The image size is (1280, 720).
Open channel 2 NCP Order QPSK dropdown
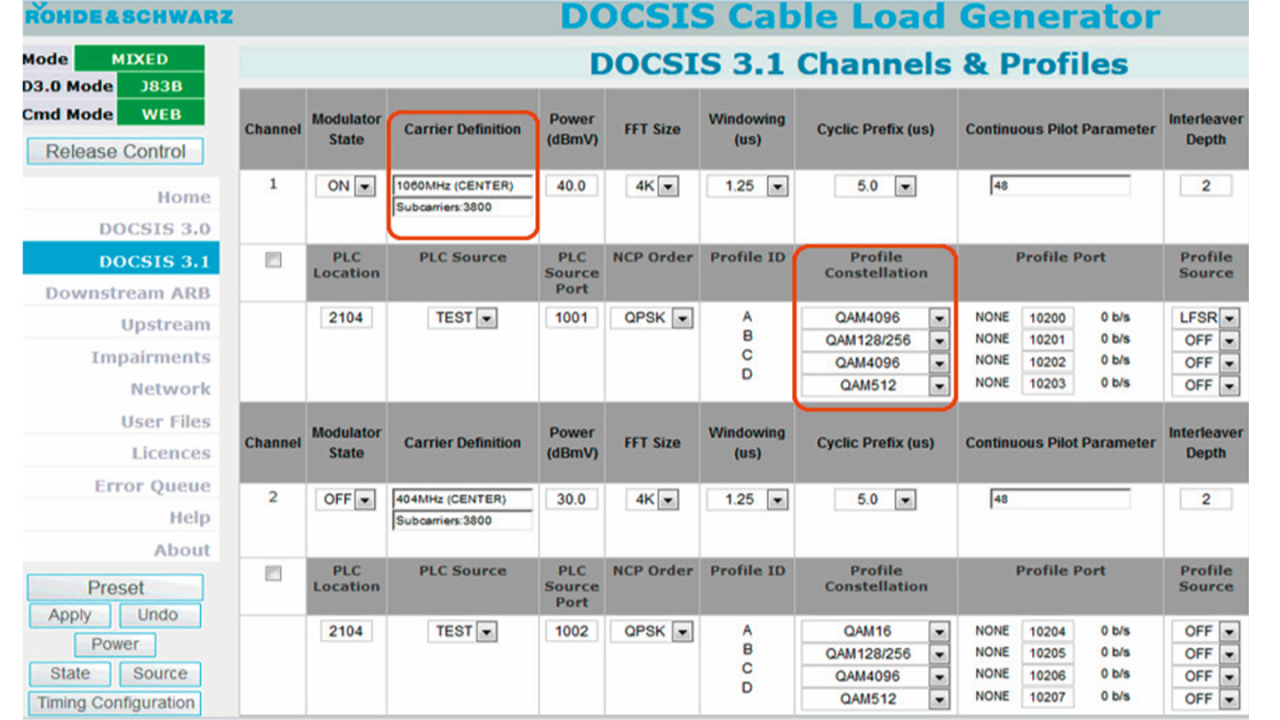pyautogui.click(x=652, y=632)
